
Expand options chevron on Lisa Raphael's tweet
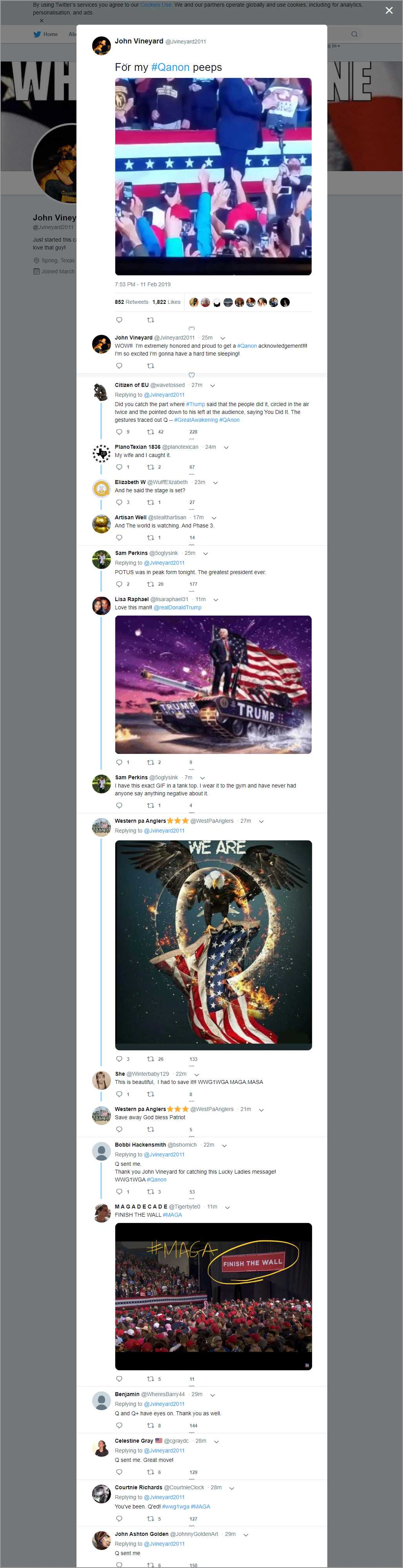(216, 600)
